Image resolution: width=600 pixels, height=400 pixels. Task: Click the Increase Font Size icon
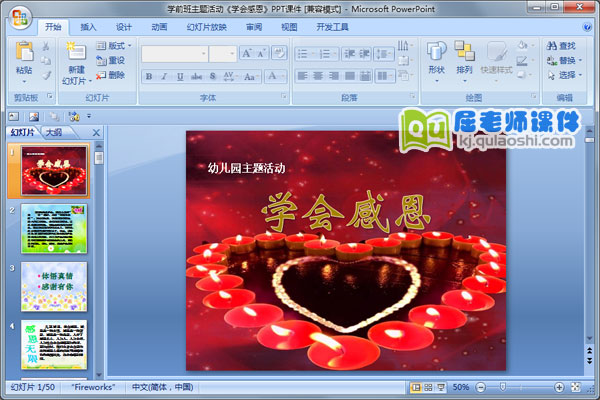click(246, 53)
